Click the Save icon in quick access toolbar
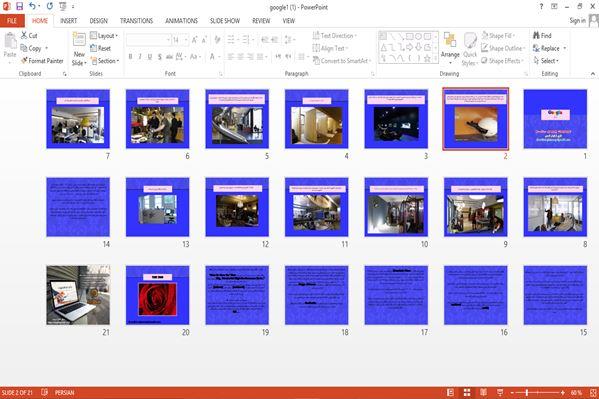 tap(19, 6)
